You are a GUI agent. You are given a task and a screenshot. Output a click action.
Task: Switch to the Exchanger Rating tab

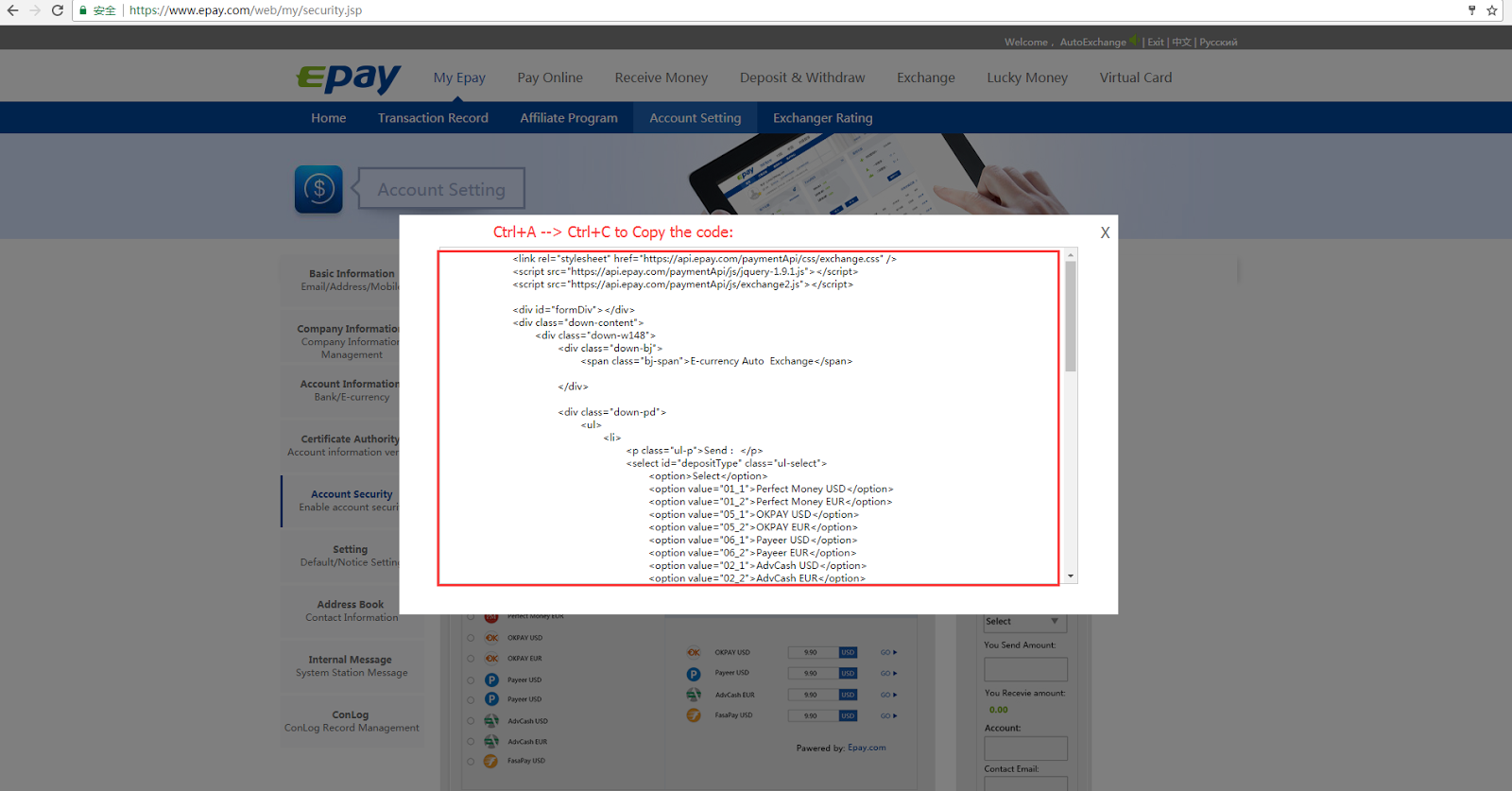click(823, 118)
